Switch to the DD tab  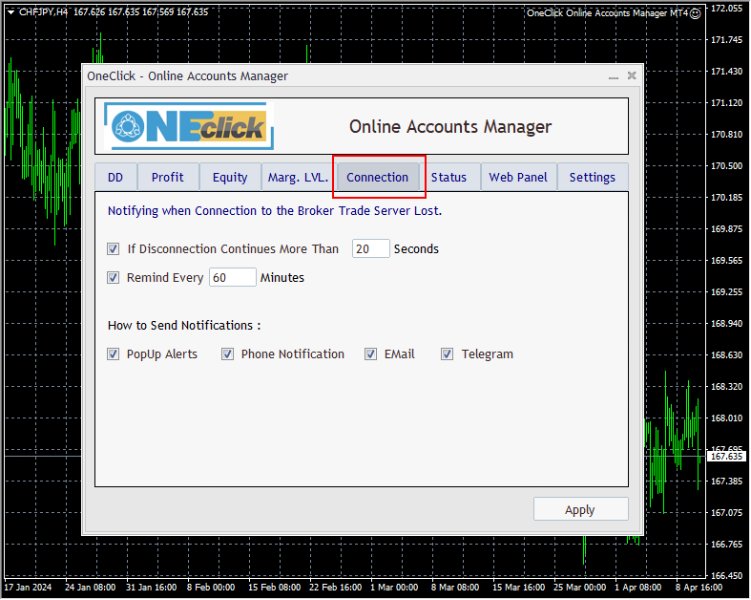(x=115, y=177)
